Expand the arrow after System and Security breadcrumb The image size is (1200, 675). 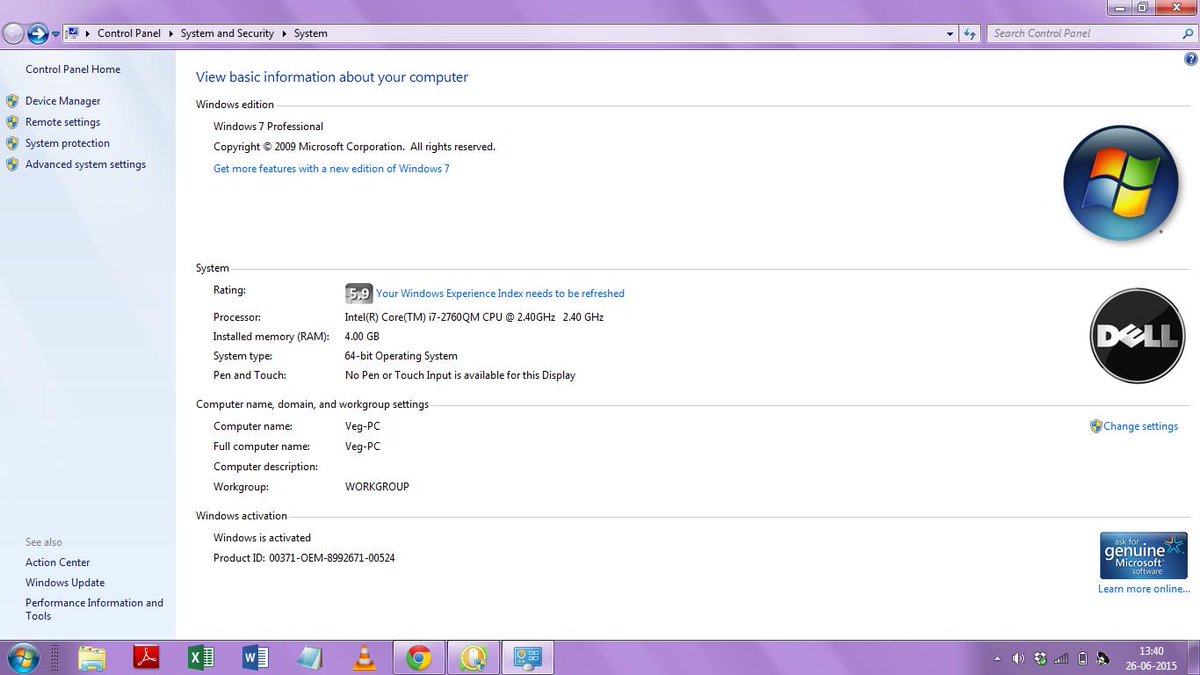(284, 33)
